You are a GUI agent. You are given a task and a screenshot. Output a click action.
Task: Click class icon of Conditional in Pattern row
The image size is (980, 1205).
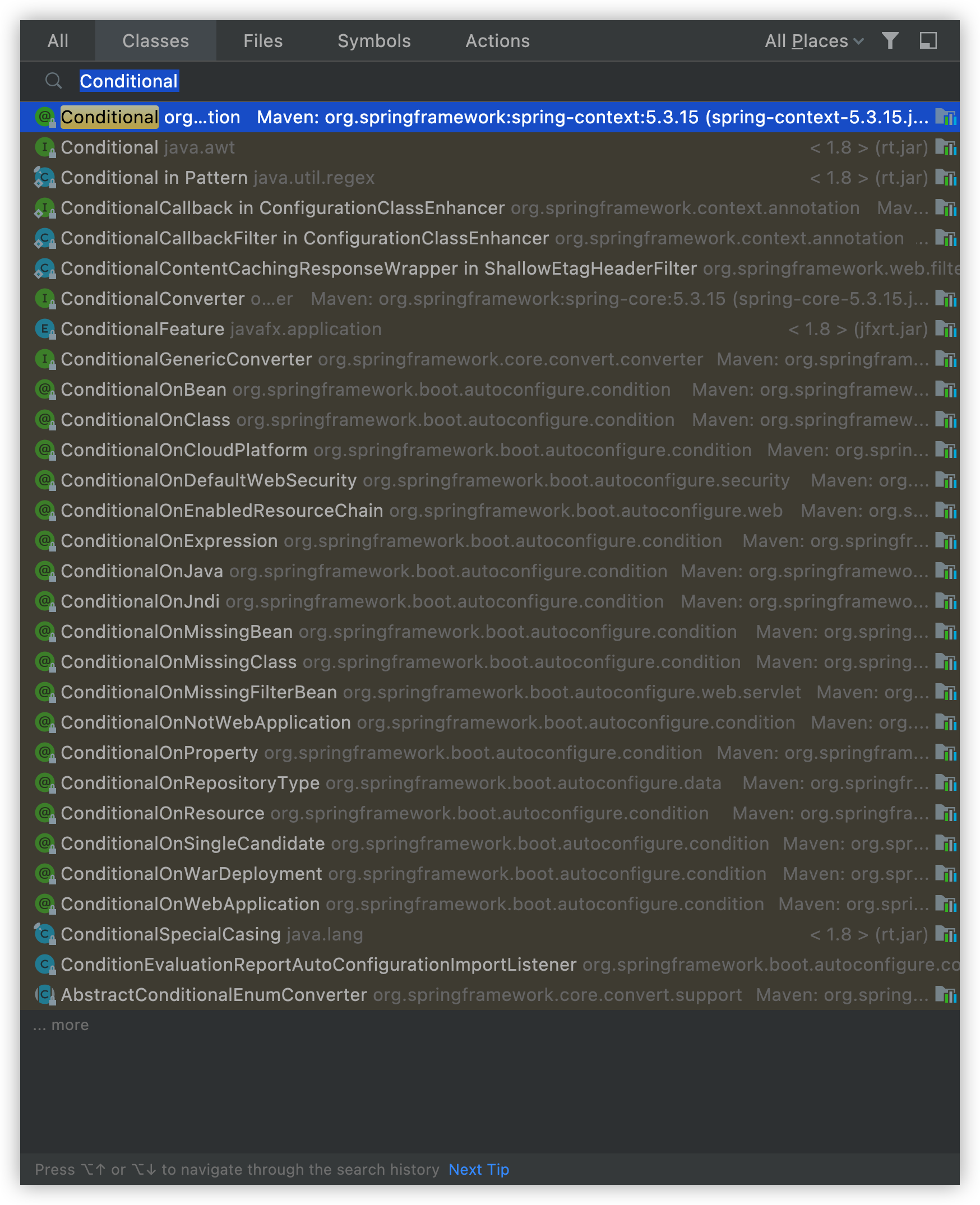[x=45, y=178]
